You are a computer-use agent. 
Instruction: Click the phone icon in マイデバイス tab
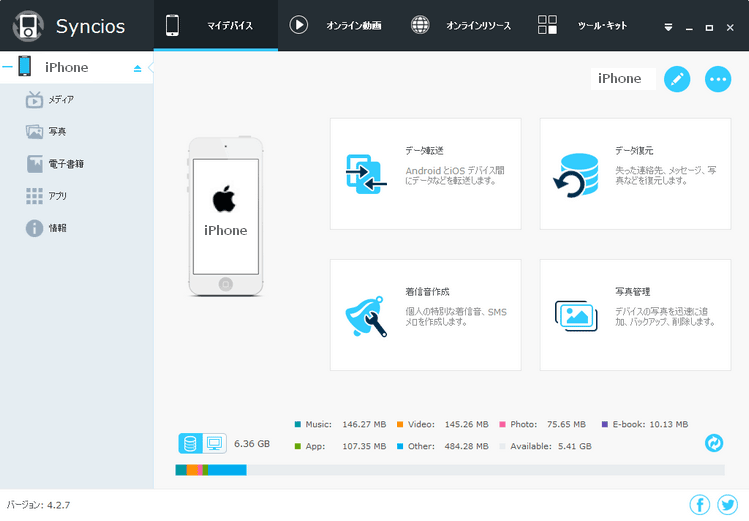coord(172,25)
